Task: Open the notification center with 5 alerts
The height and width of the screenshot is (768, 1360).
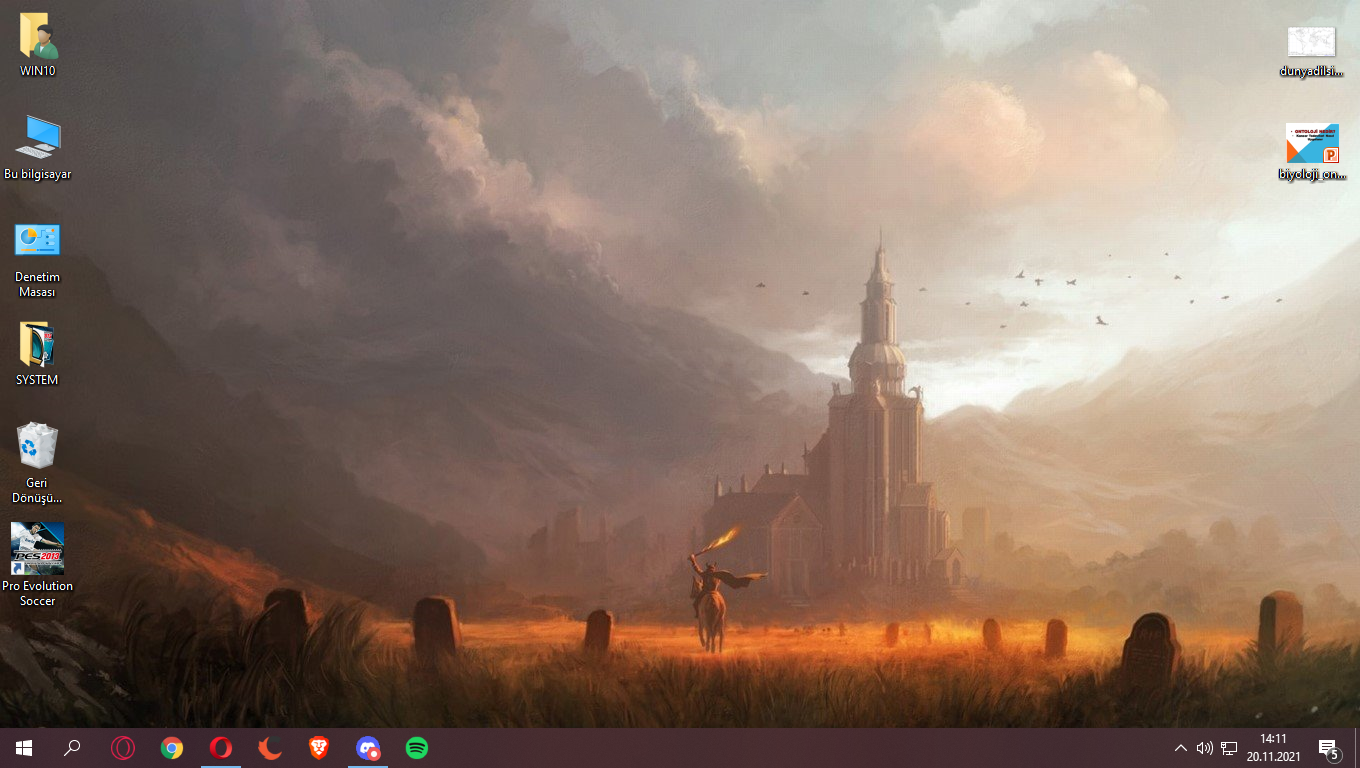Action: pos(1329,748)
